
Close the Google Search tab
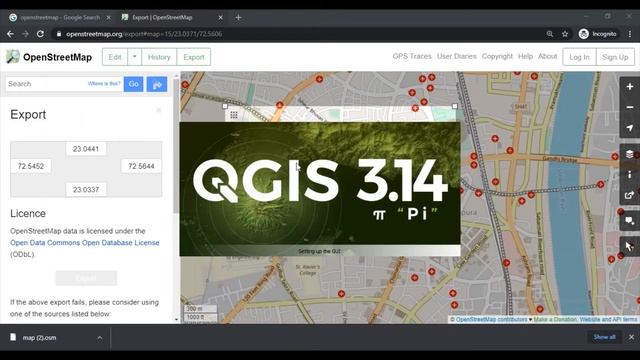click(x=108, y=18)
